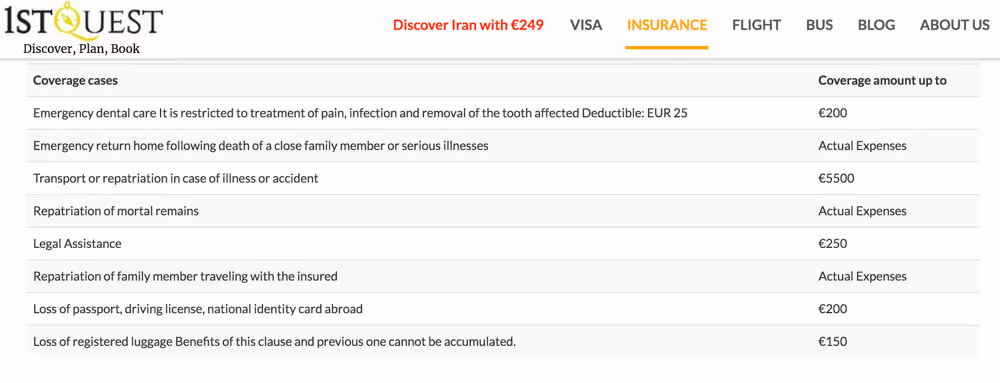
Task: Open the BLOG page
Action: coord(876,25)
